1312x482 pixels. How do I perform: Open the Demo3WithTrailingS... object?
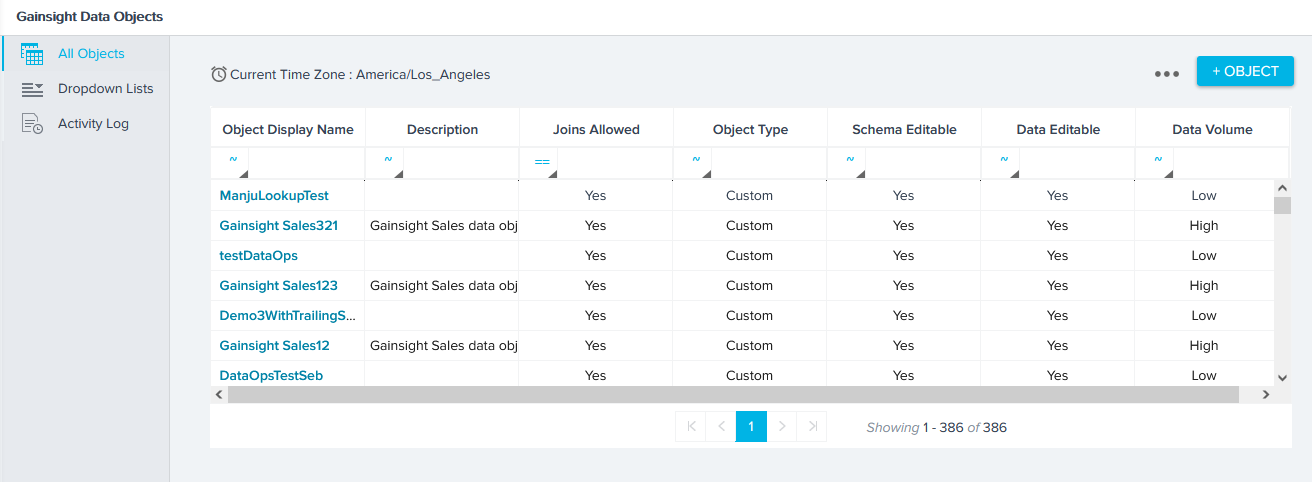click(x=288, y=316)
